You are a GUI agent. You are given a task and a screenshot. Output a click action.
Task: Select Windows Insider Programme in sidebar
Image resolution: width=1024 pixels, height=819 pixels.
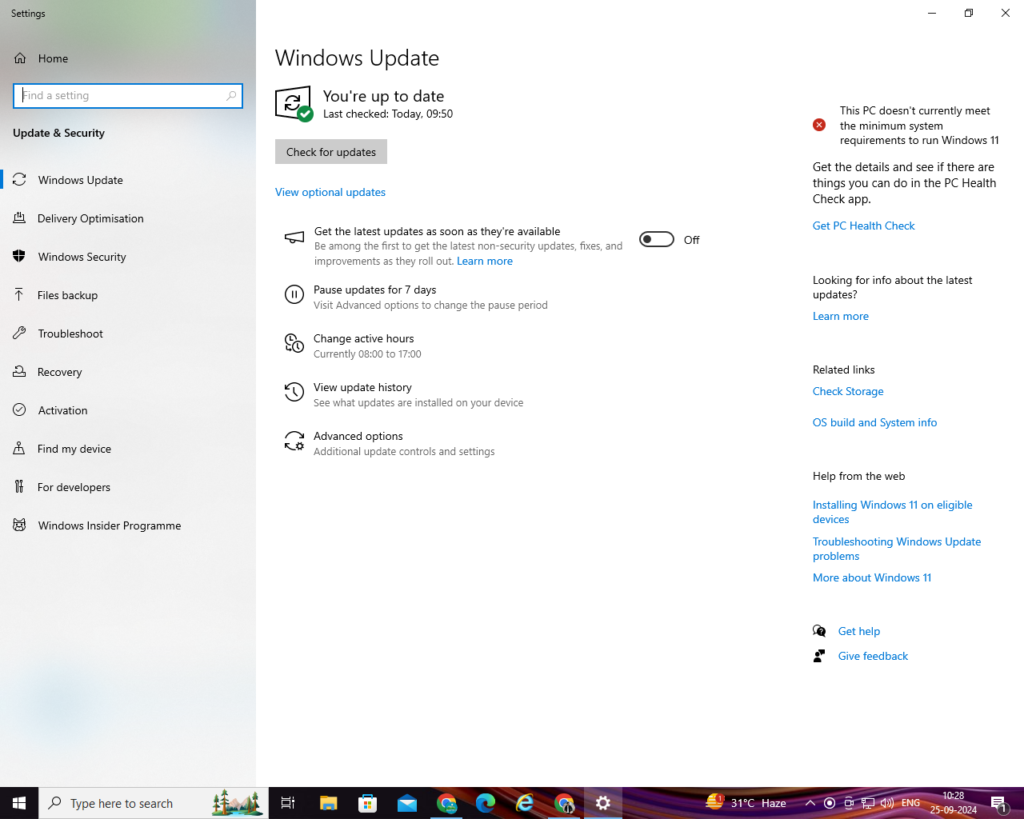pyautogui.click(x=109, y=526)
